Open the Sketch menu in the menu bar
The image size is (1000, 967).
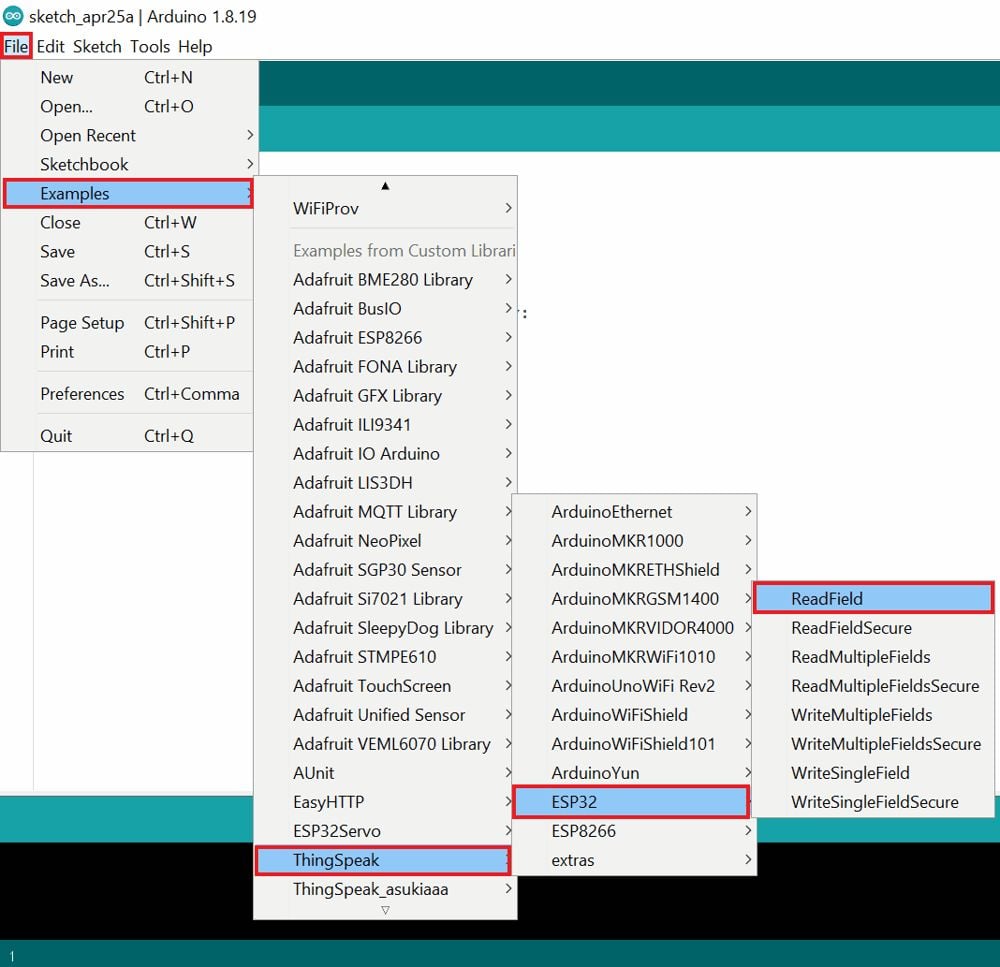(97, 46)
